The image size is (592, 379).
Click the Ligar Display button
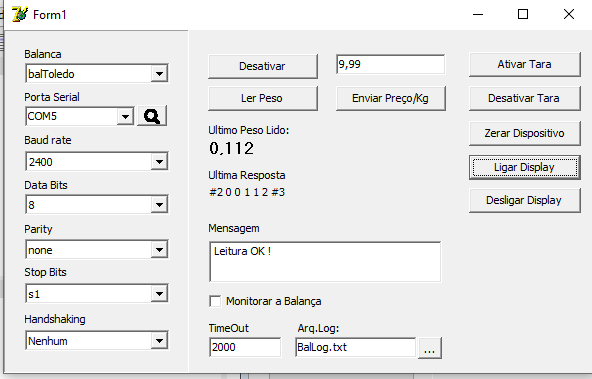tap(525, 167)
